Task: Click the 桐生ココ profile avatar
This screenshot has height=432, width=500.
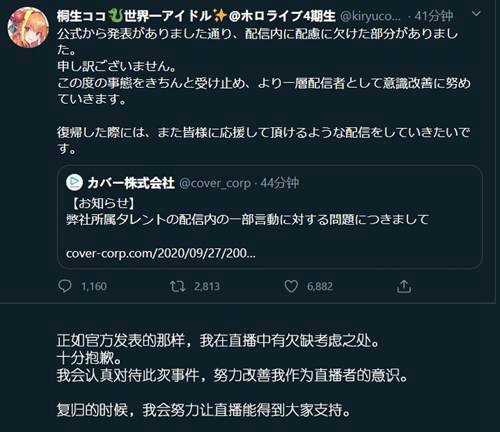Action: click(28, 27)
